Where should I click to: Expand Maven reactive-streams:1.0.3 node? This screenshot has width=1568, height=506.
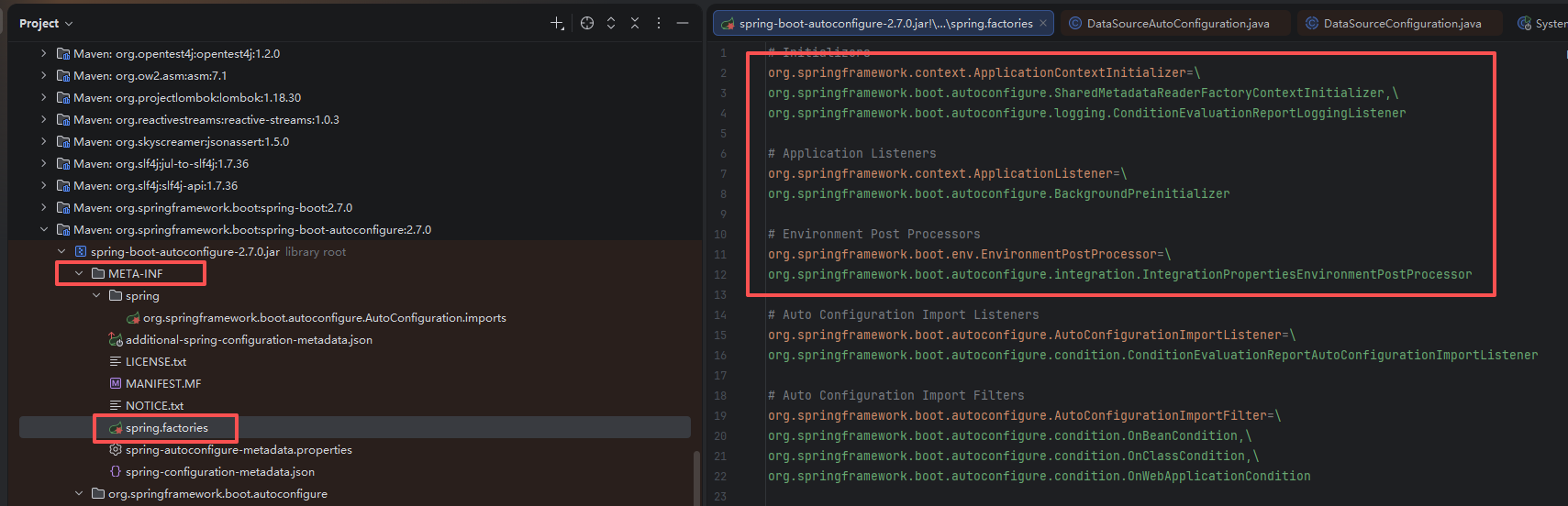43,119
